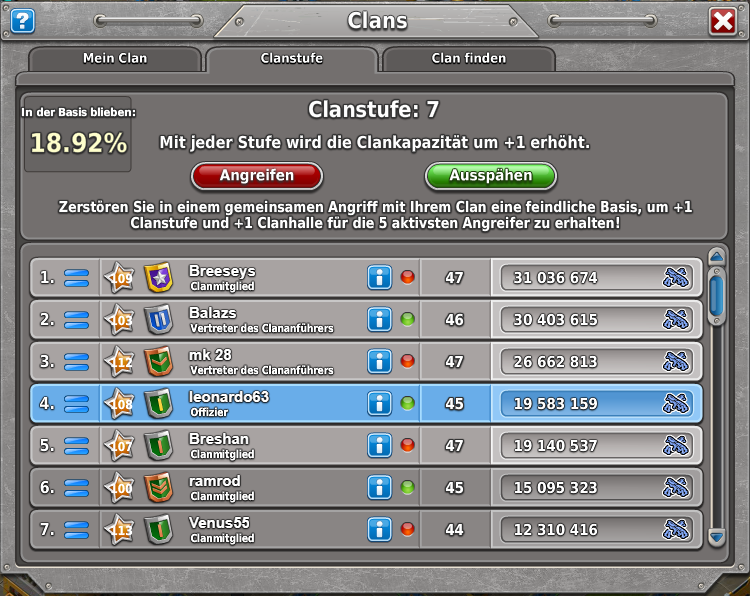Click the blue bars icon beside rank 1
750x596 pixels.
[77, 277]
